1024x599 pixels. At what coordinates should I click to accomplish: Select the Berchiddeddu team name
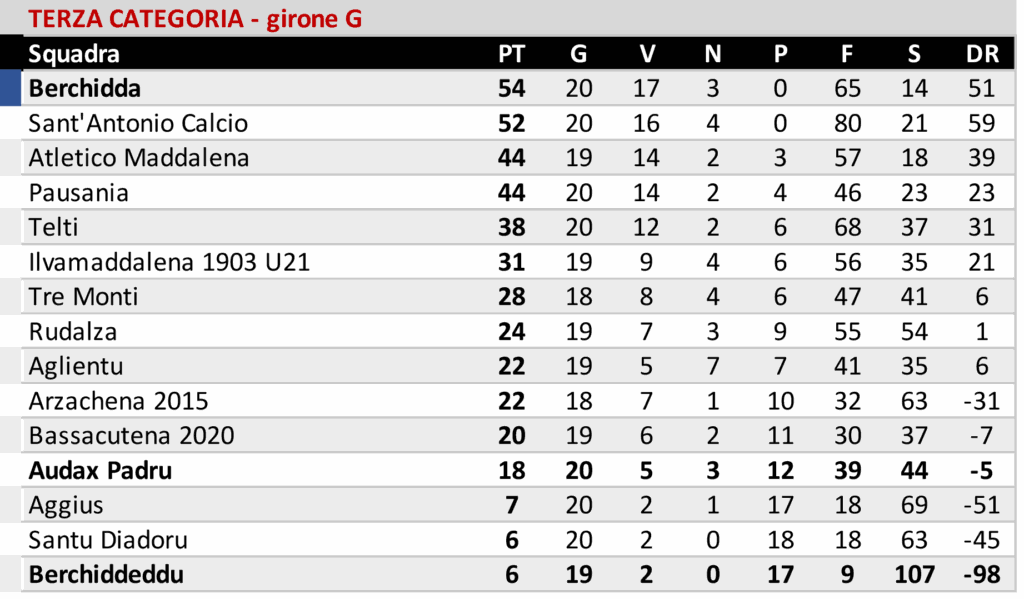click(106, 576)
